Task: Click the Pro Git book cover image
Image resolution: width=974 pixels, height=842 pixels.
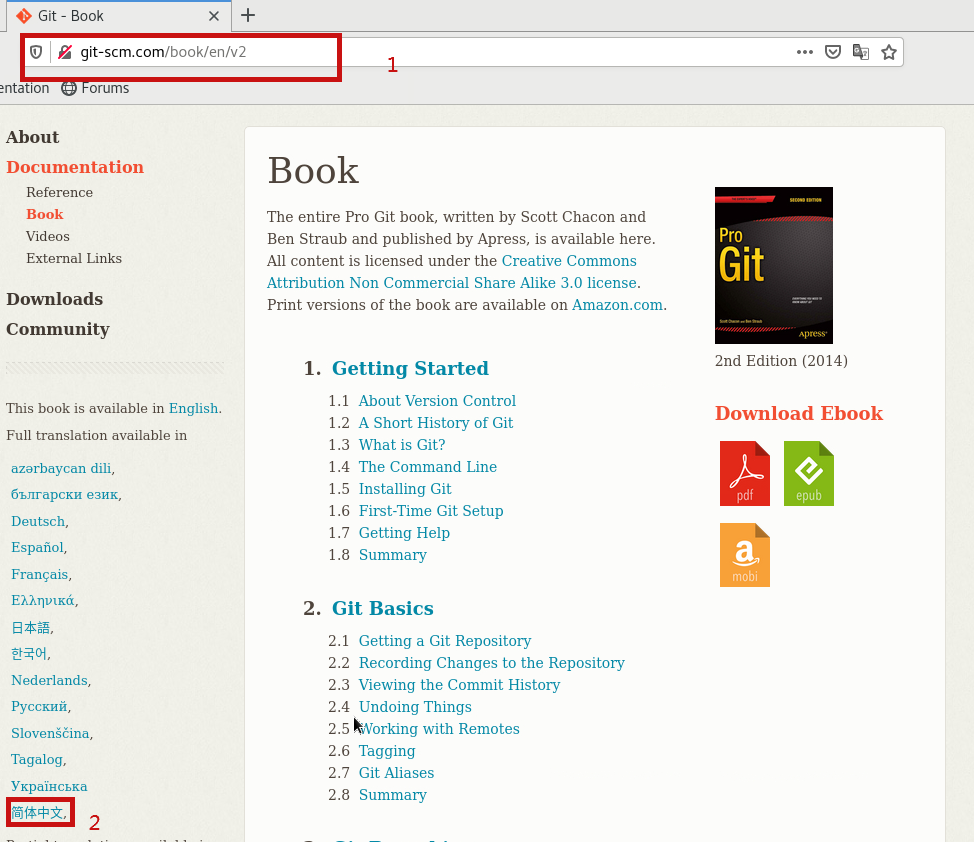Action: (773, 265)
